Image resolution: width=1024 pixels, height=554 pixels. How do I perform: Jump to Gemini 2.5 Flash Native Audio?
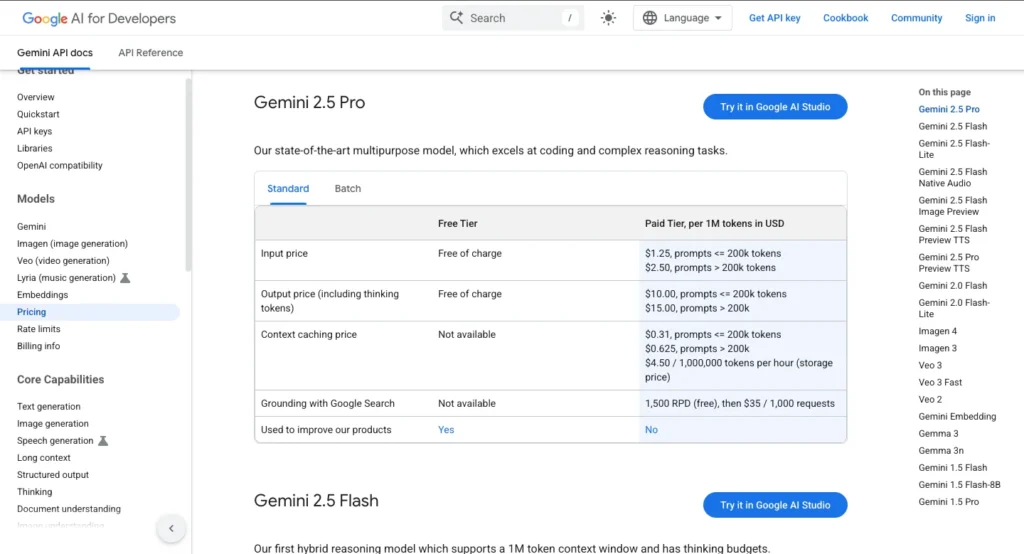pos(953,177)
